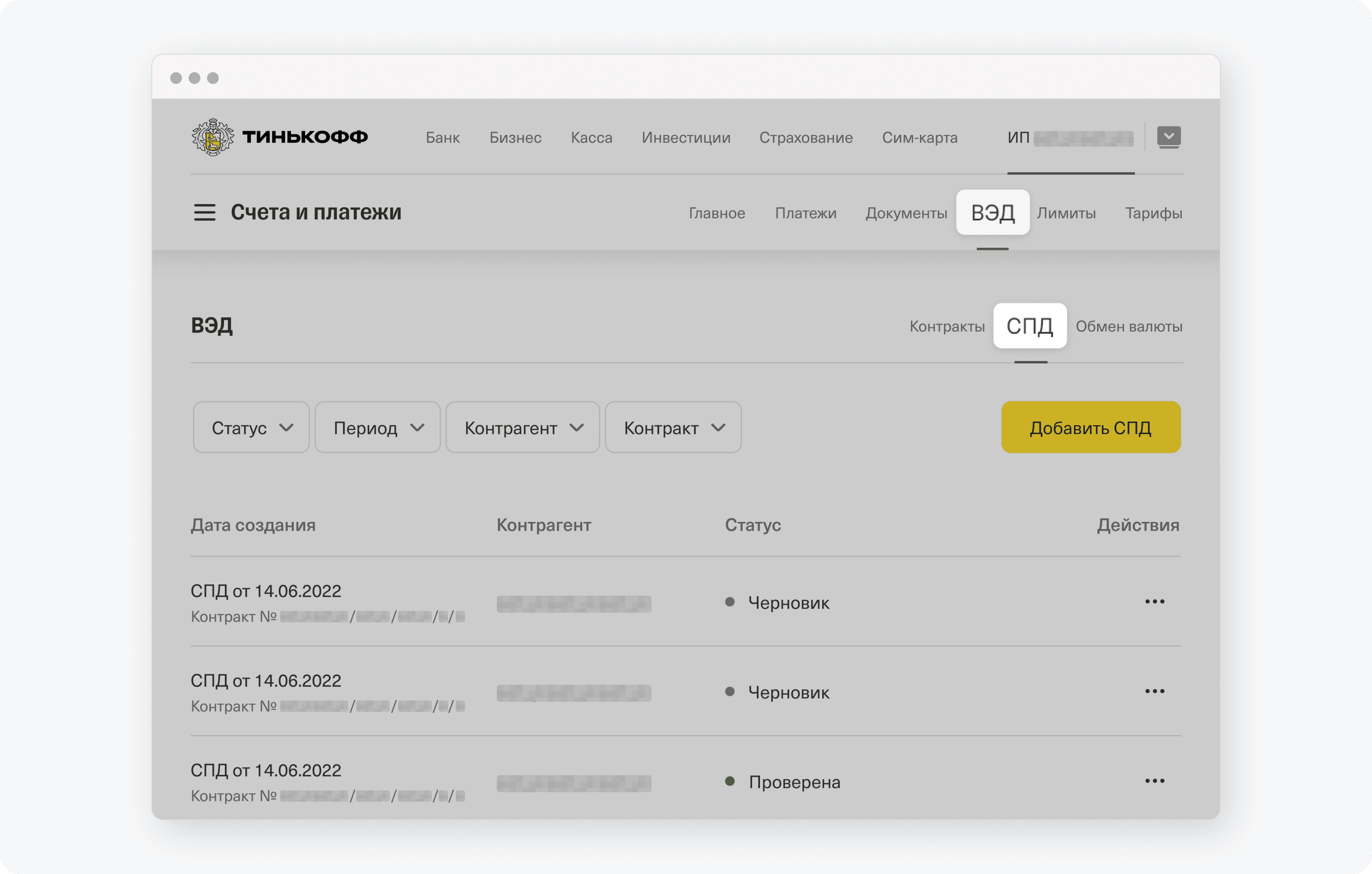Click the Добавить СПД button
This screenshot has height=874, width=1372.
pyautogui.click(x=1090, y=428)
